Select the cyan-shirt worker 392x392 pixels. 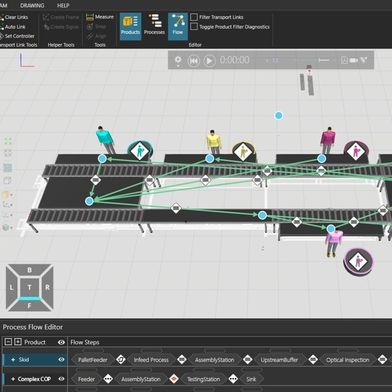105,140
